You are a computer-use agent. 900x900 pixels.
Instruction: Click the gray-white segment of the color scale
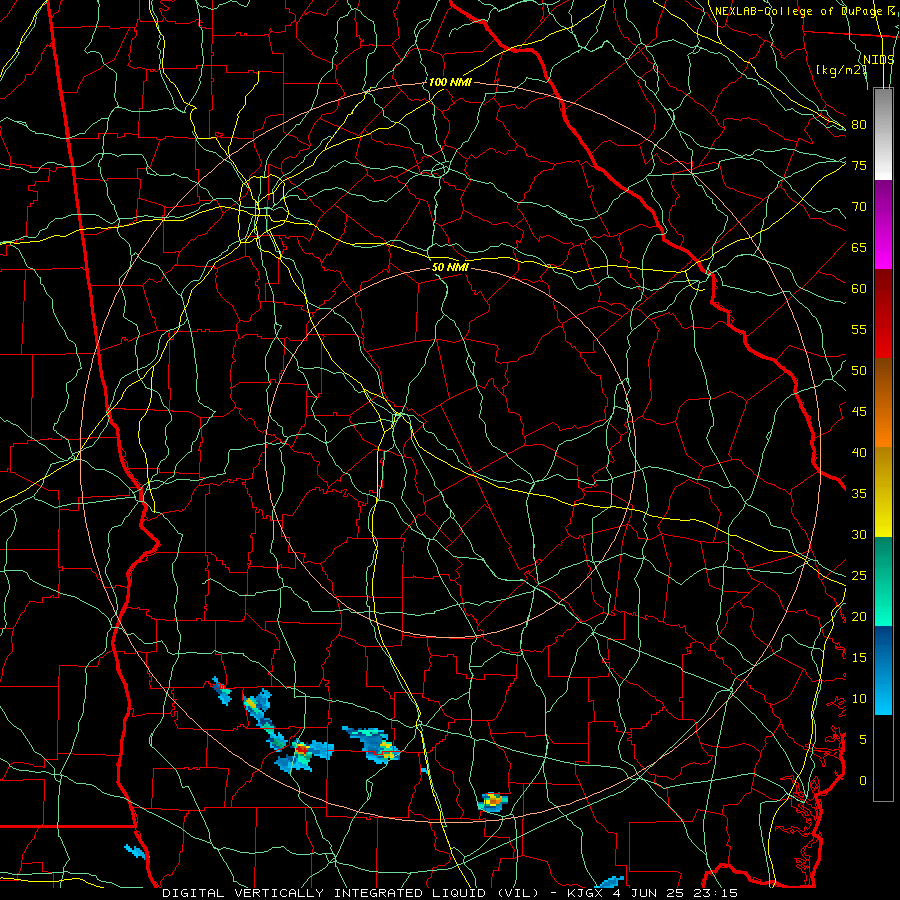pos(883,134)
